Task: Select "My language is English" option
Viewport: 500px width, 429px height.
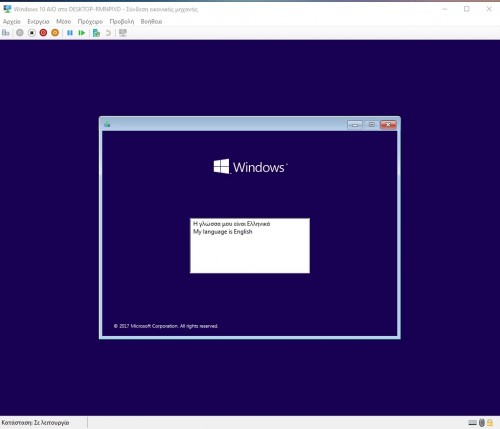Action: click(x=223, y=232)
